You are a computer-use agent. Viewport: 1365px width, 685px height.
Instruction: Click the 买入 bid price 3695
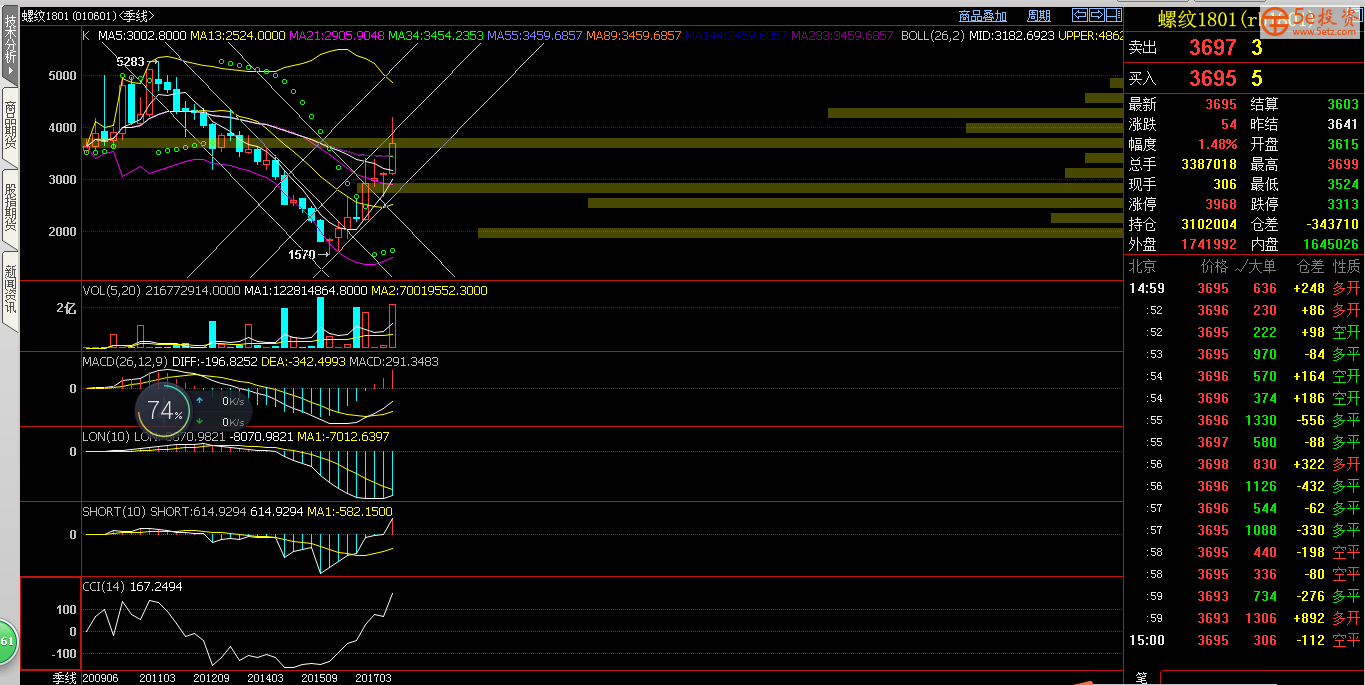click(1212, 78)
